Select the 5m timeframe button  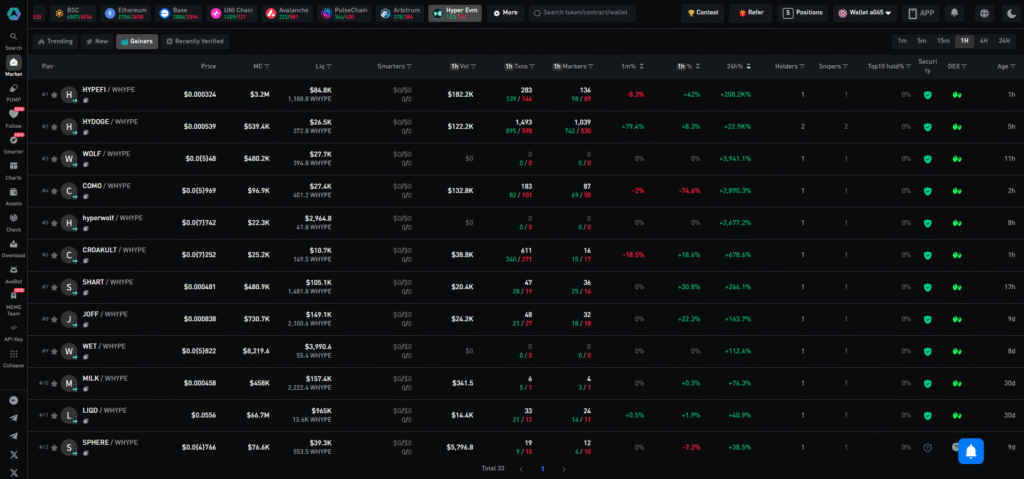click(921, 41)
